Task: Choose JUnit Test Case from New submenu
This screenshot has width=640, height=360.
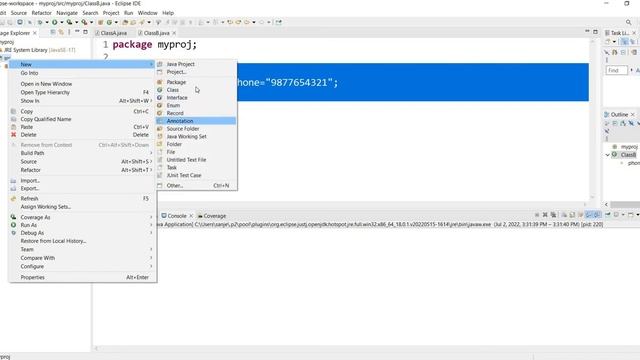Action: 196,175
